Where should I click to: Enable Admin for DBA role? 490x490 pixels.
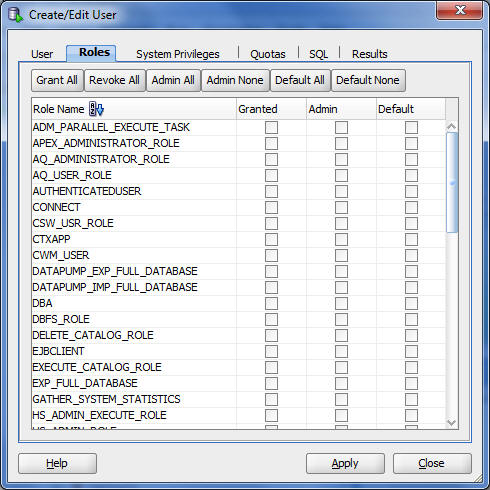(x=341, y=304)
